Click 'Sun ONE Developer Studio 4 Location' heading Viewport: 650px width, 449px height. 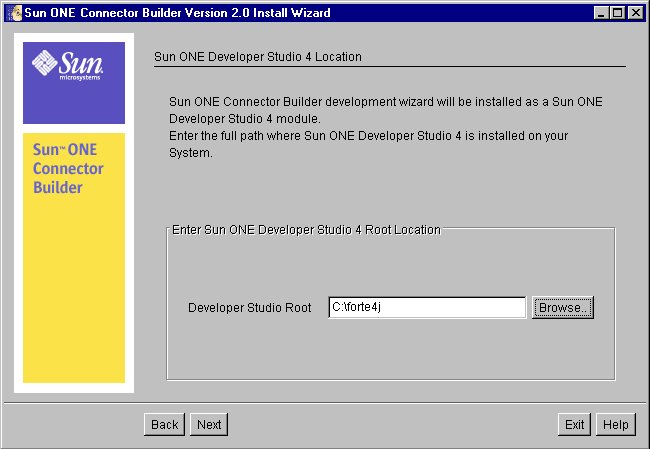258,57
